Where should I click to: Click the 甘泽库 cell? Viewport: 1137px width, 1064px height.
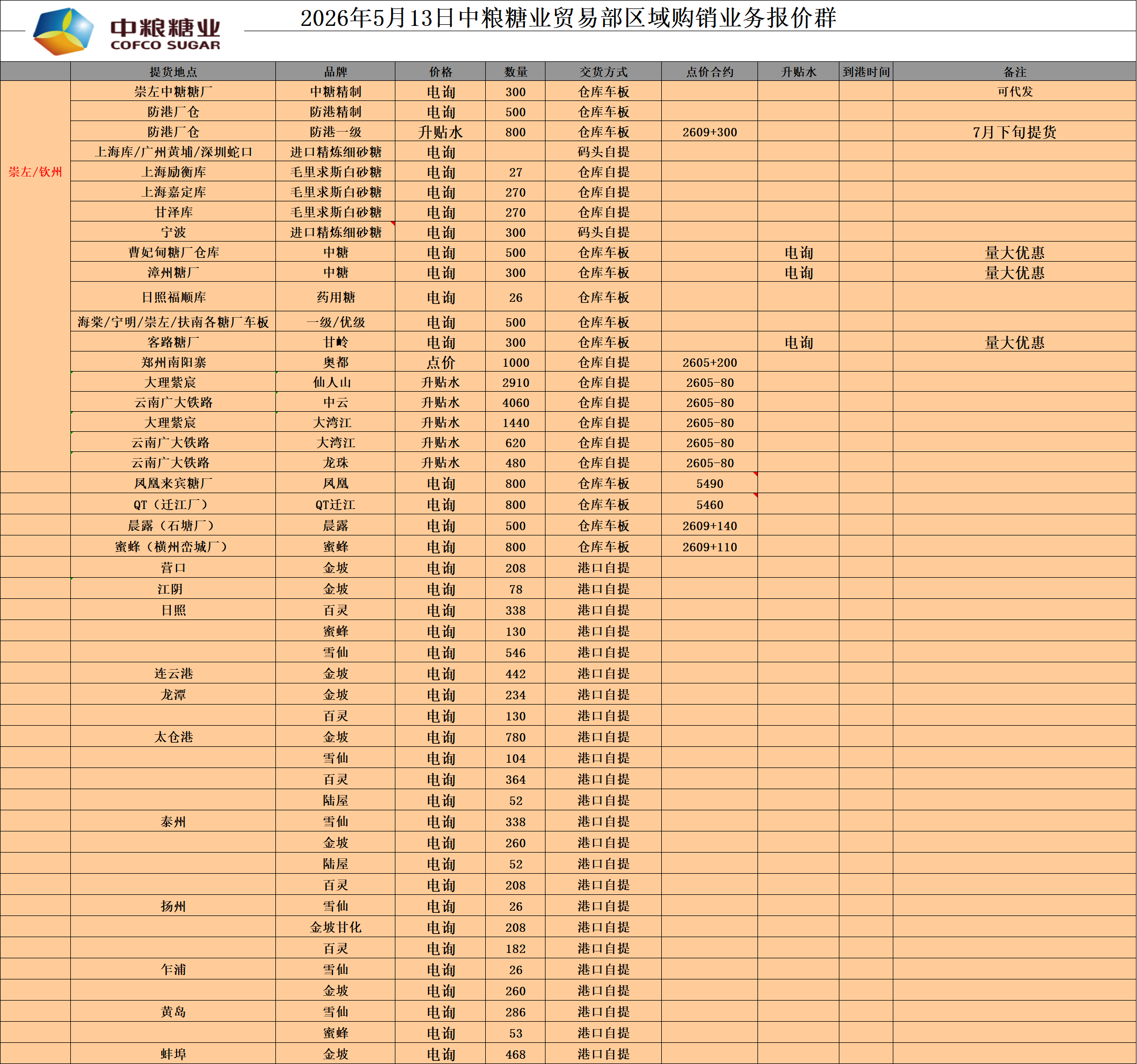point(173,211)
